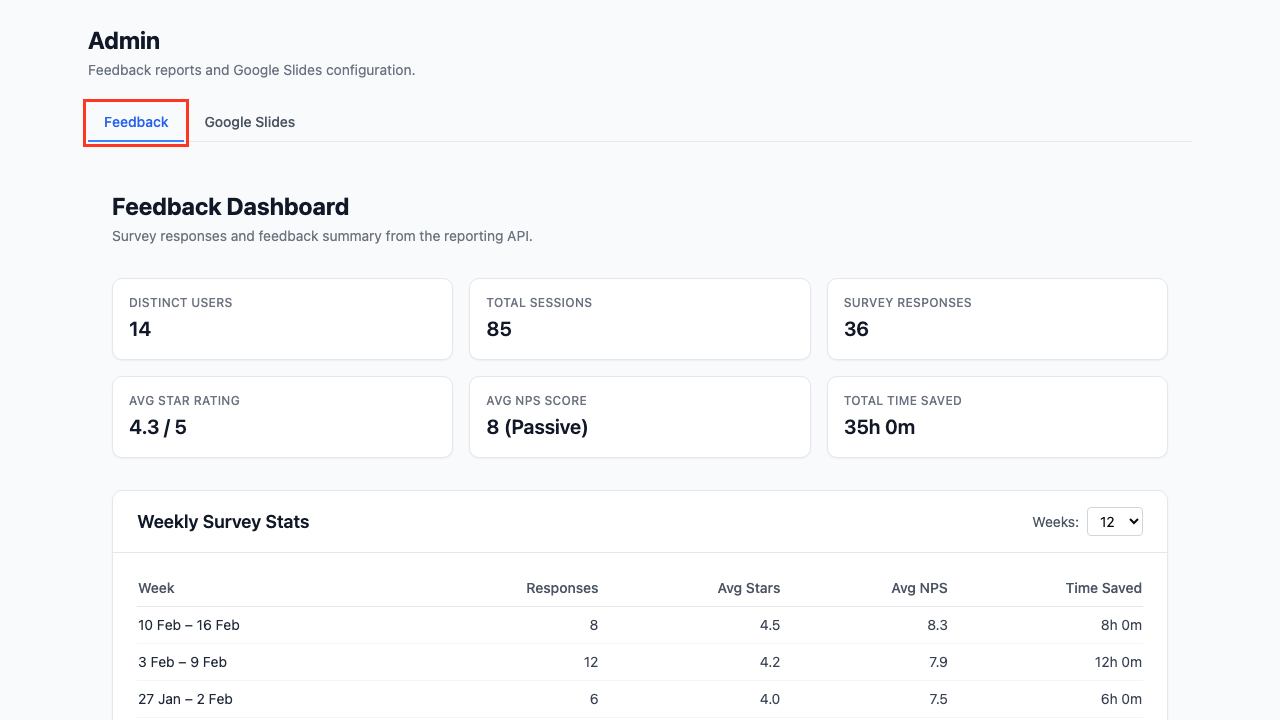Click the Avg Stars column header
1280x720 pixels.
point(748,588)
